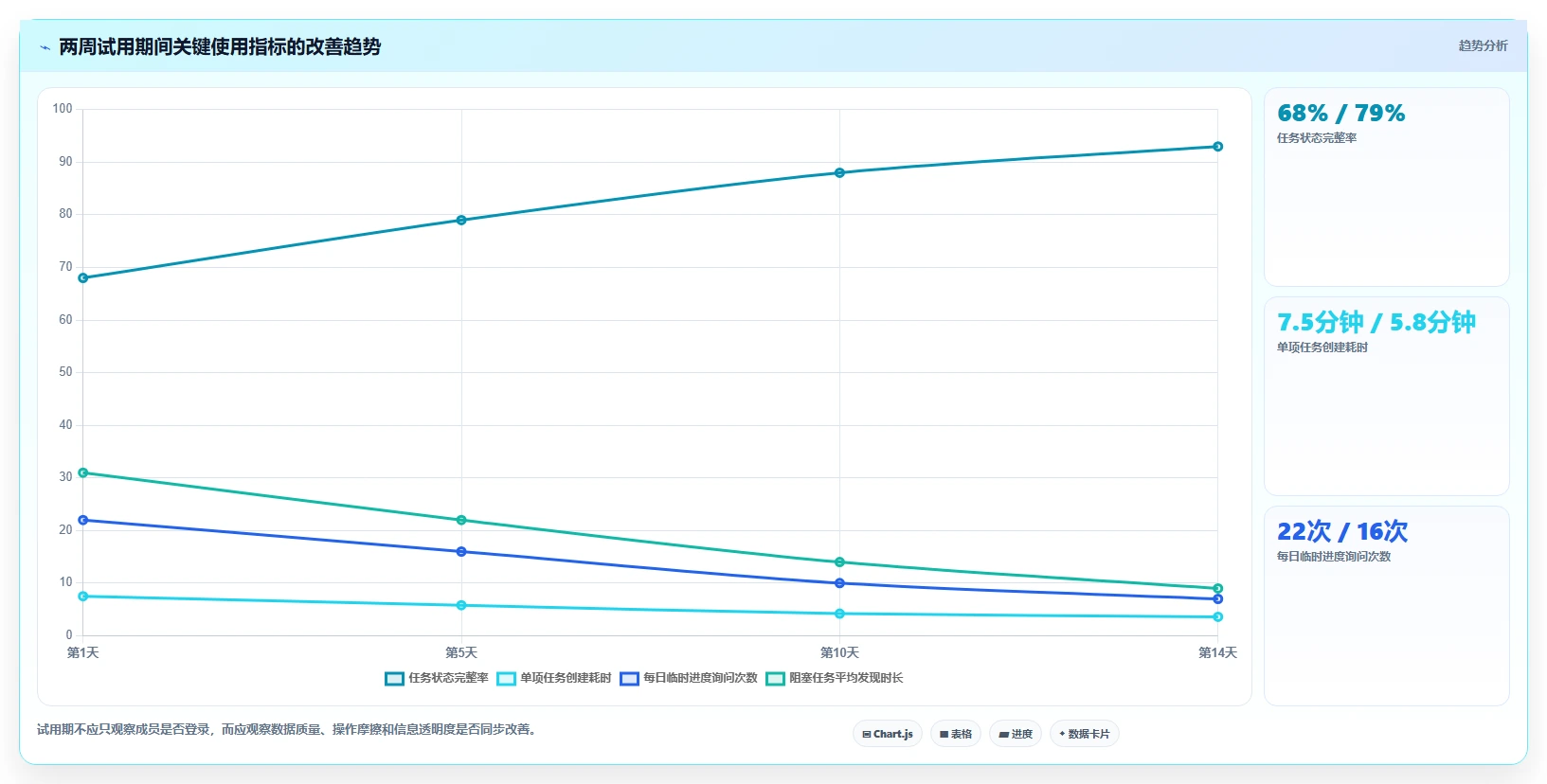
Task: Select the 第10天 point on the 阻塞任务平均发现时长 line
Action: point(839,562)
